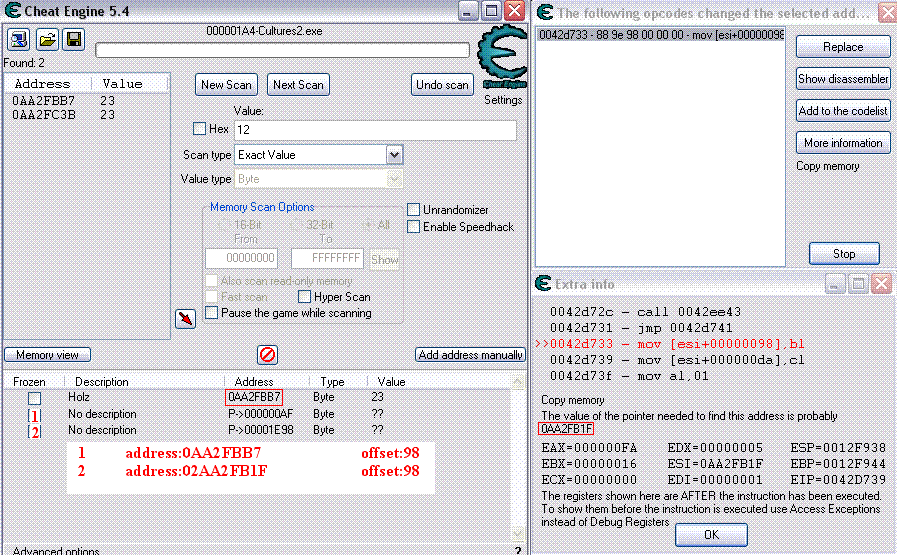Click Show memory range button
This screenshot has width=898, height=555.
tap(384, 259)
